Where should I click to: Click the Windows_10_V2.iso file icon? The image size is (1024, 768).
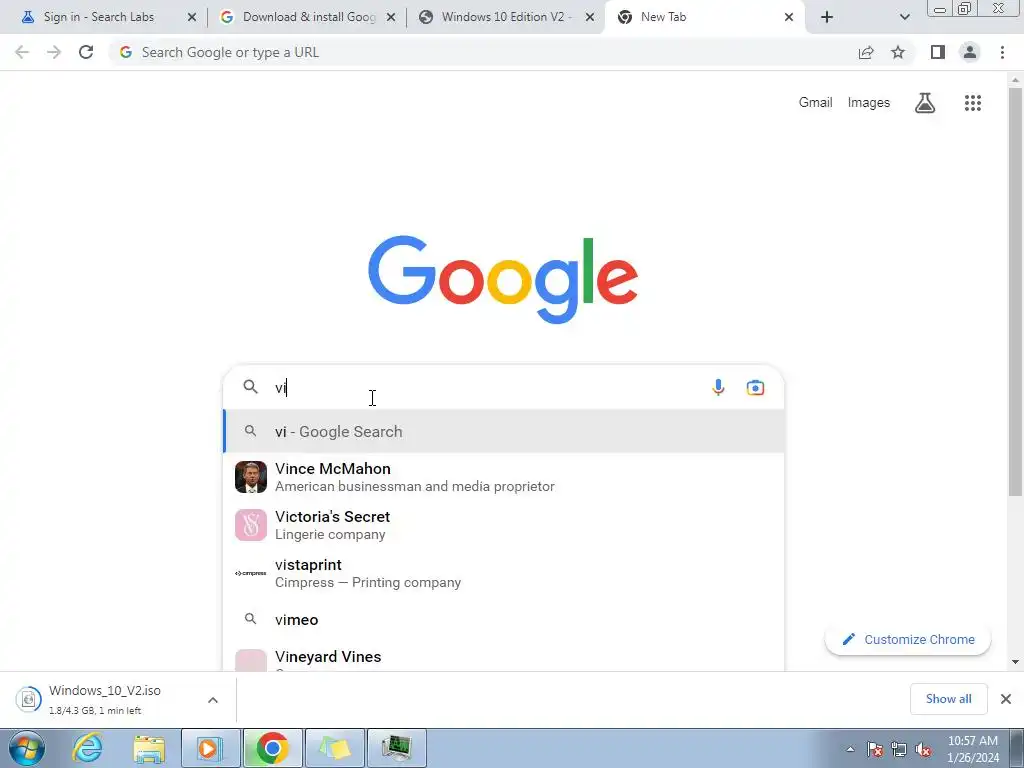29,699
